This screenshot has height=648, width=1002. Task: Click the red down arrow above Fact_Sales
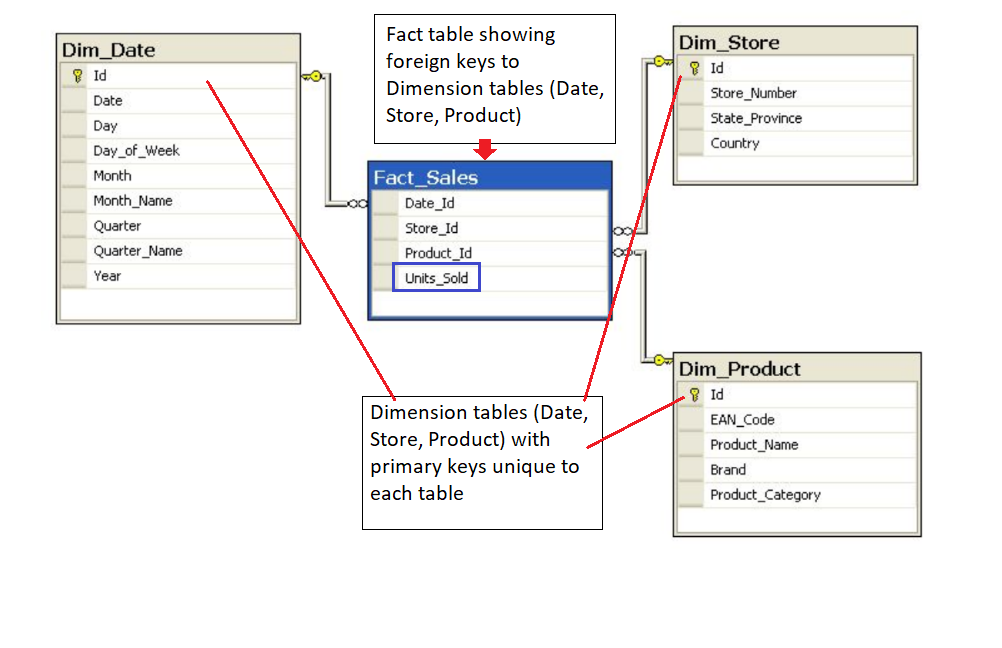[x=485, y=149]
